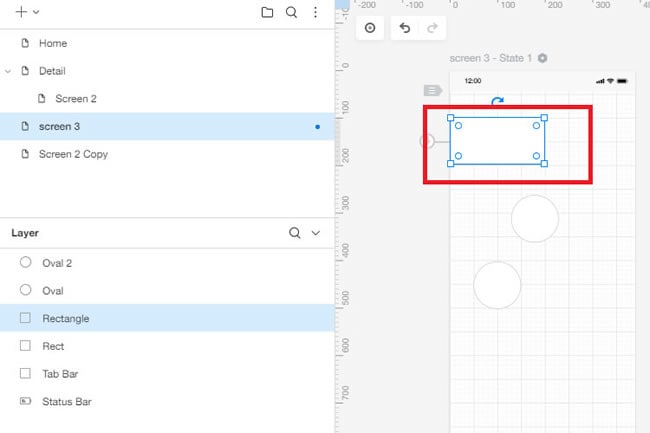Viewport: 650px width, 433px height.
Task: Select the Status Bar layer
Action: (x=167, y=402)
